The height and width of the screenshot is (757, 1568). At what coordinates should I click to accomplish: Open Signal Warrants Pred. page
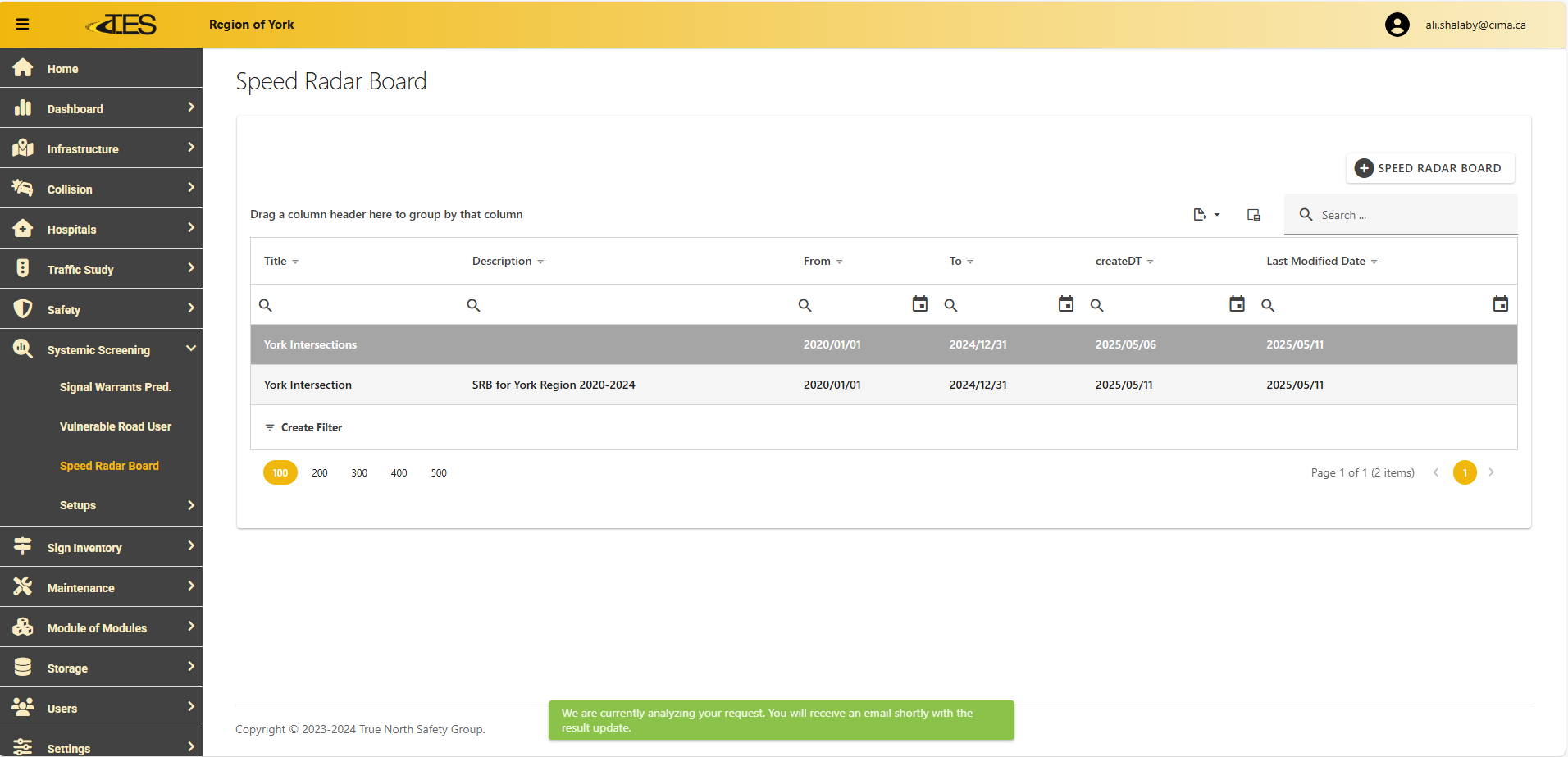(115, 387)
